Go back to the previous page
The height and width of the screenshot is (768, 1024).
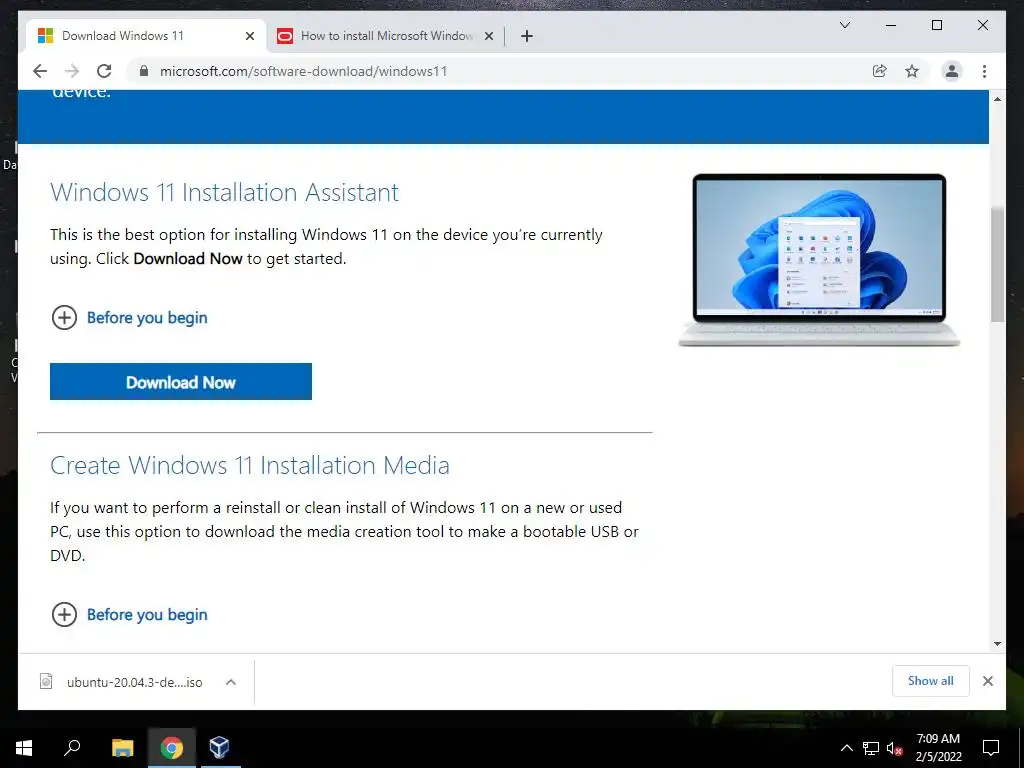coord(40,71)
